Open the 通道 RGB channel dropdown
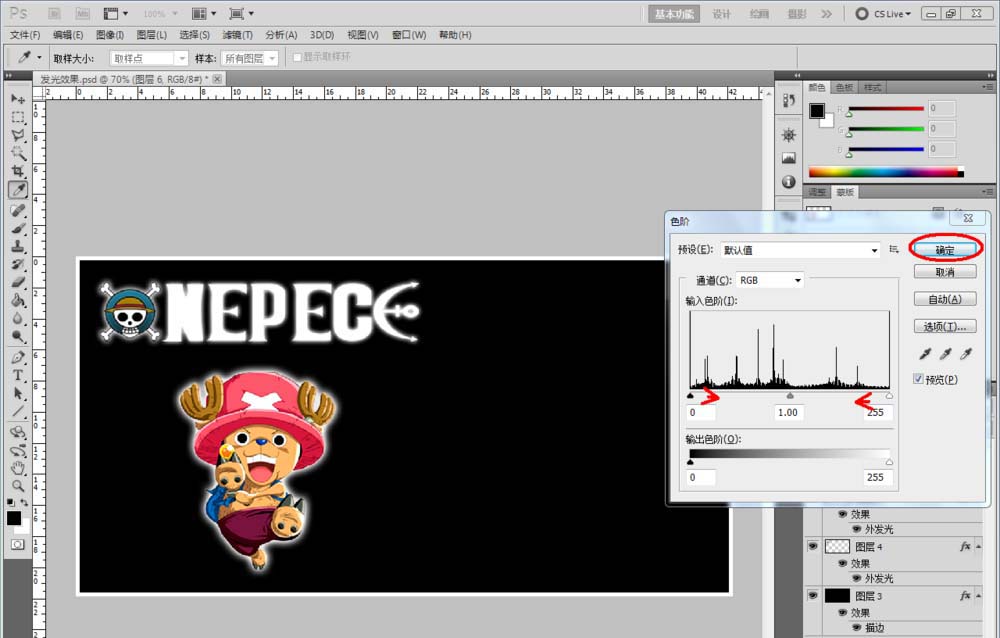The width and height of the screenshot is (1000, 638). (770, 280)
